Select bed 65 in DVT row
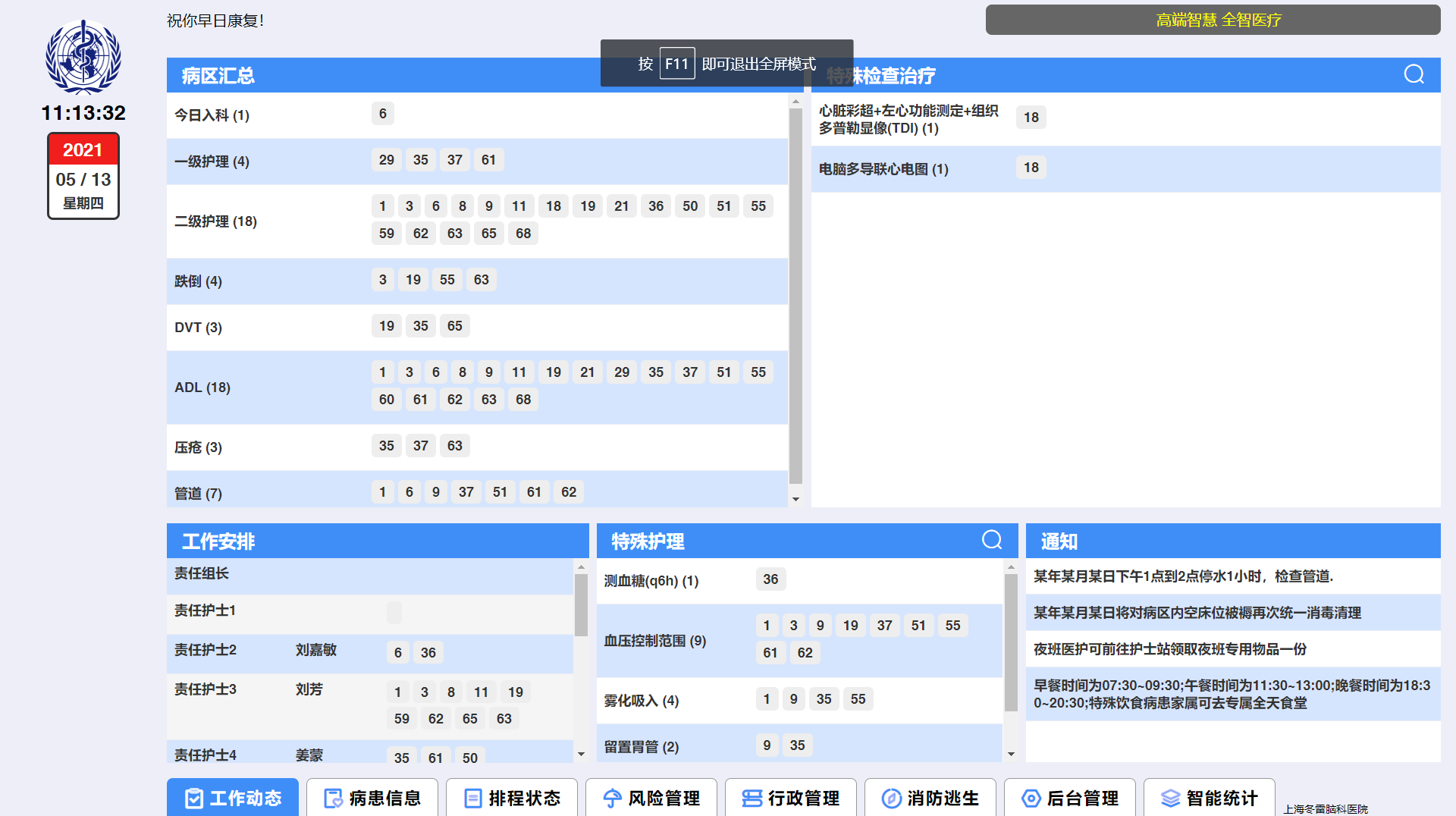 coord(454,326)
